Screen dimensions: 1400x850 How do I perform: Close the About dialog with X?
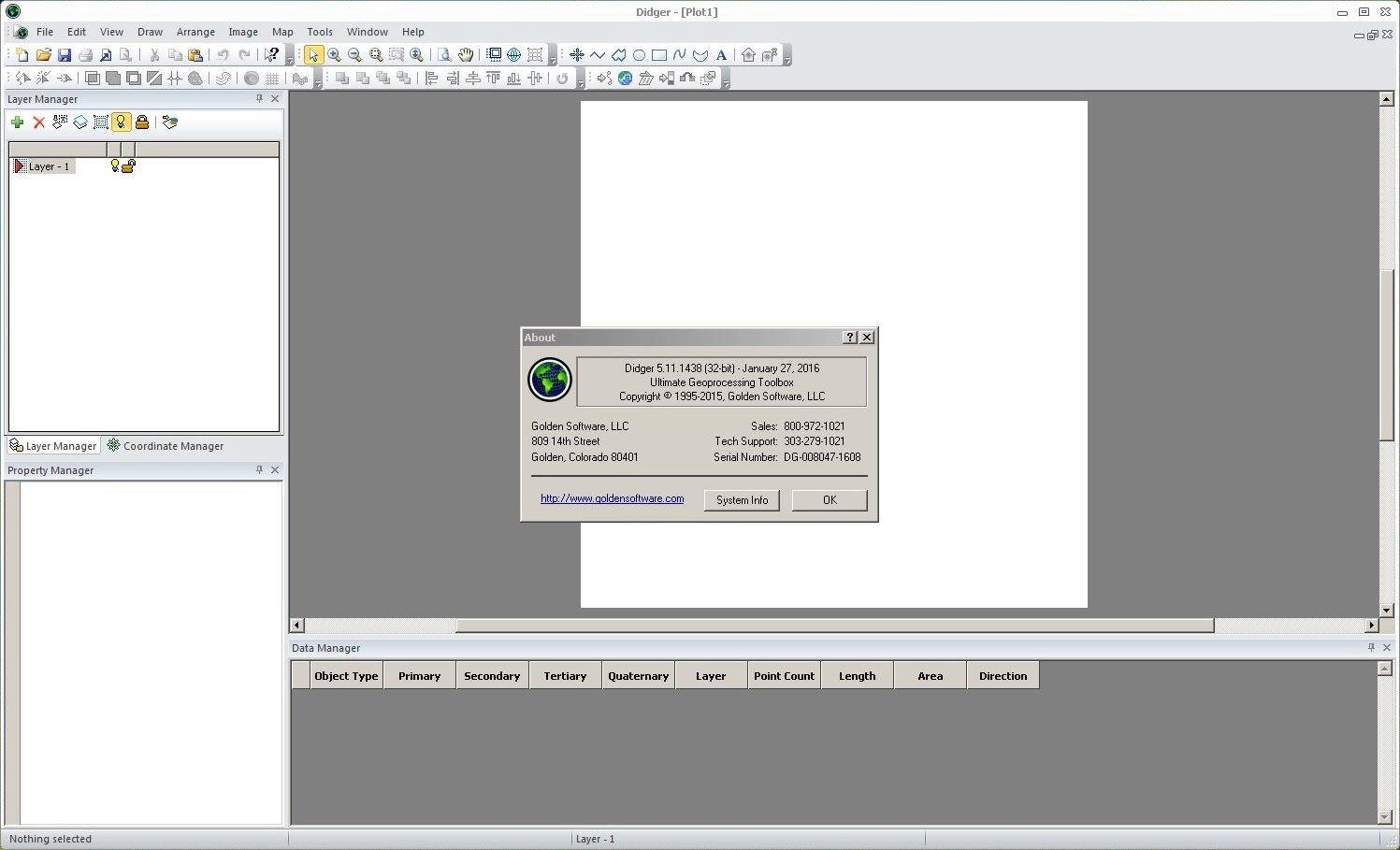[867, 338]
